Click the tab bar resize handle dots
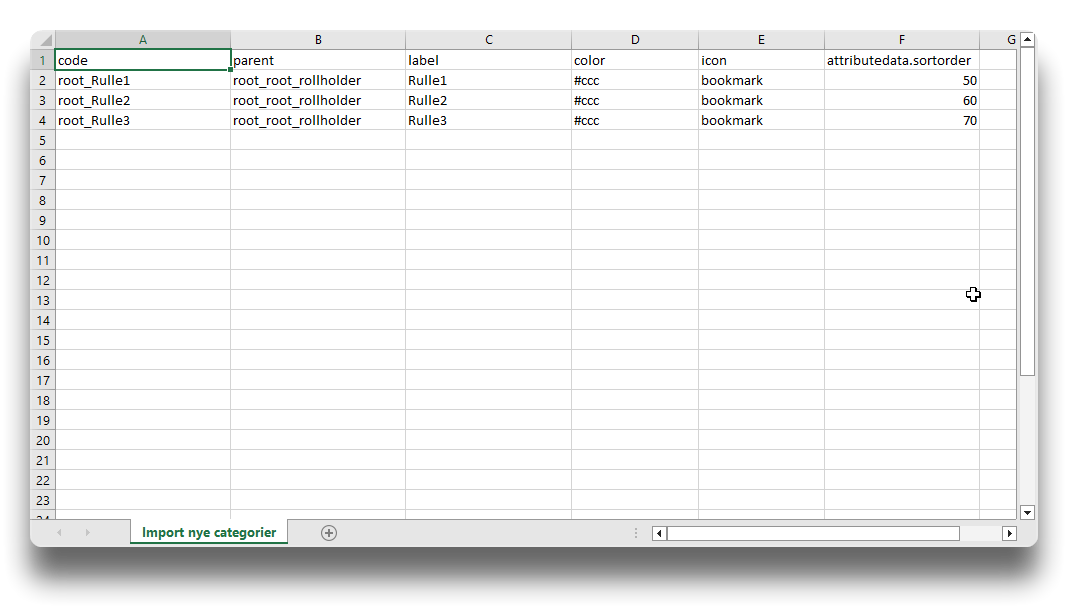 [636, 533]
